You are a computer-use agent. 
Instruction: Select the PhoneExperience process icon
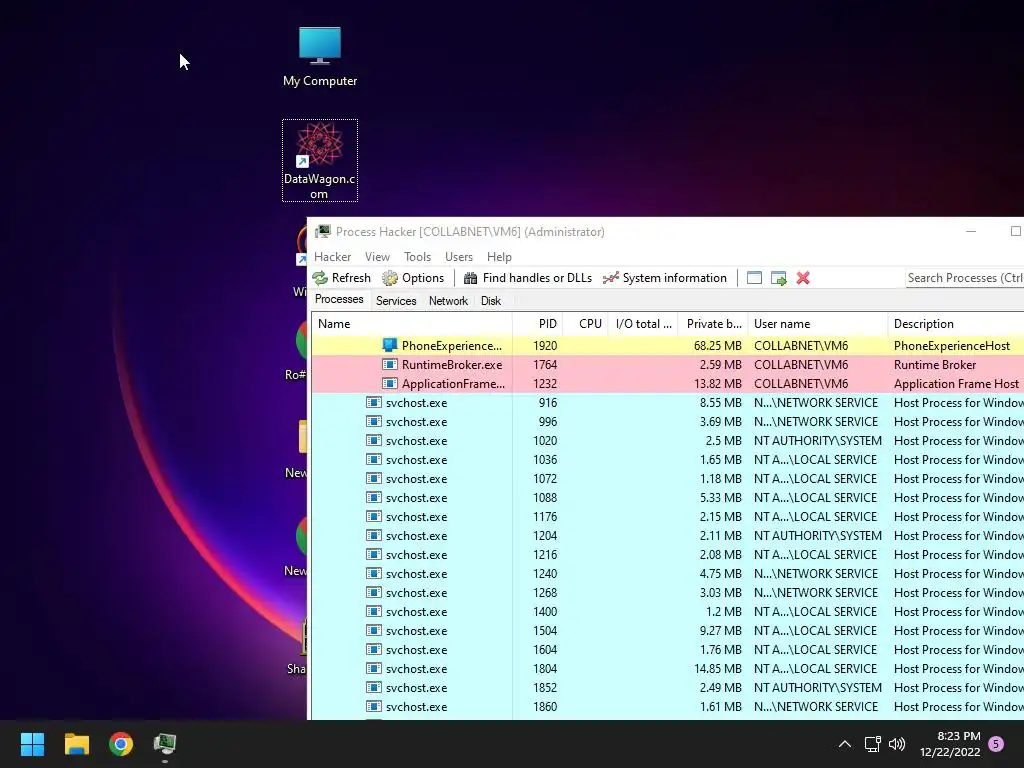point(390,345)
